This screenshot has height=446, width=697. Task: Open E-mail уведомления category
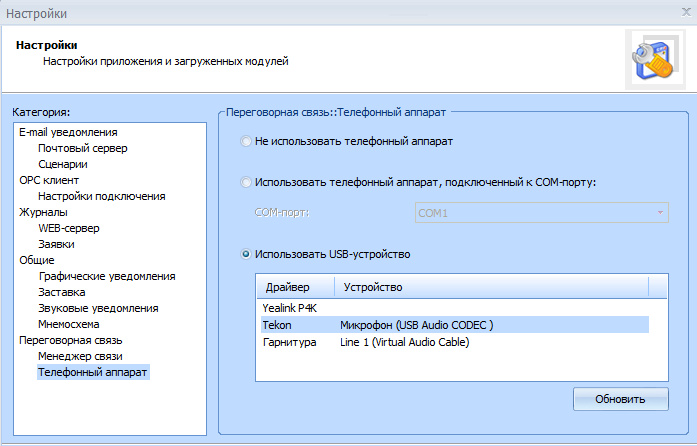pos(68,132)
